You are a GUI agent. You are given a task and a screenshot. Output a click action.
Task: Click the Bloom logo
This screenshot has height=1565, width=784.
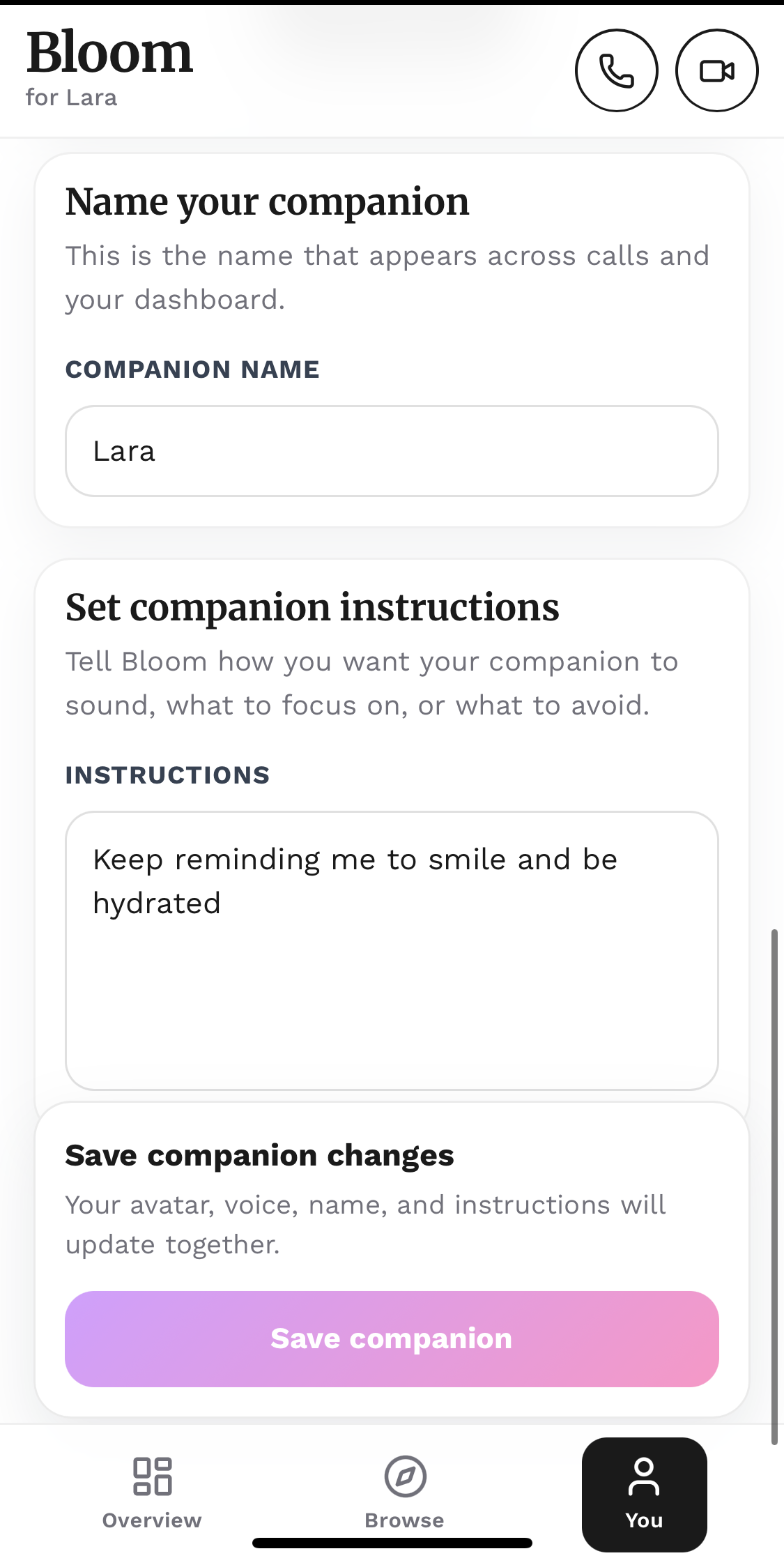click(109, 53)
